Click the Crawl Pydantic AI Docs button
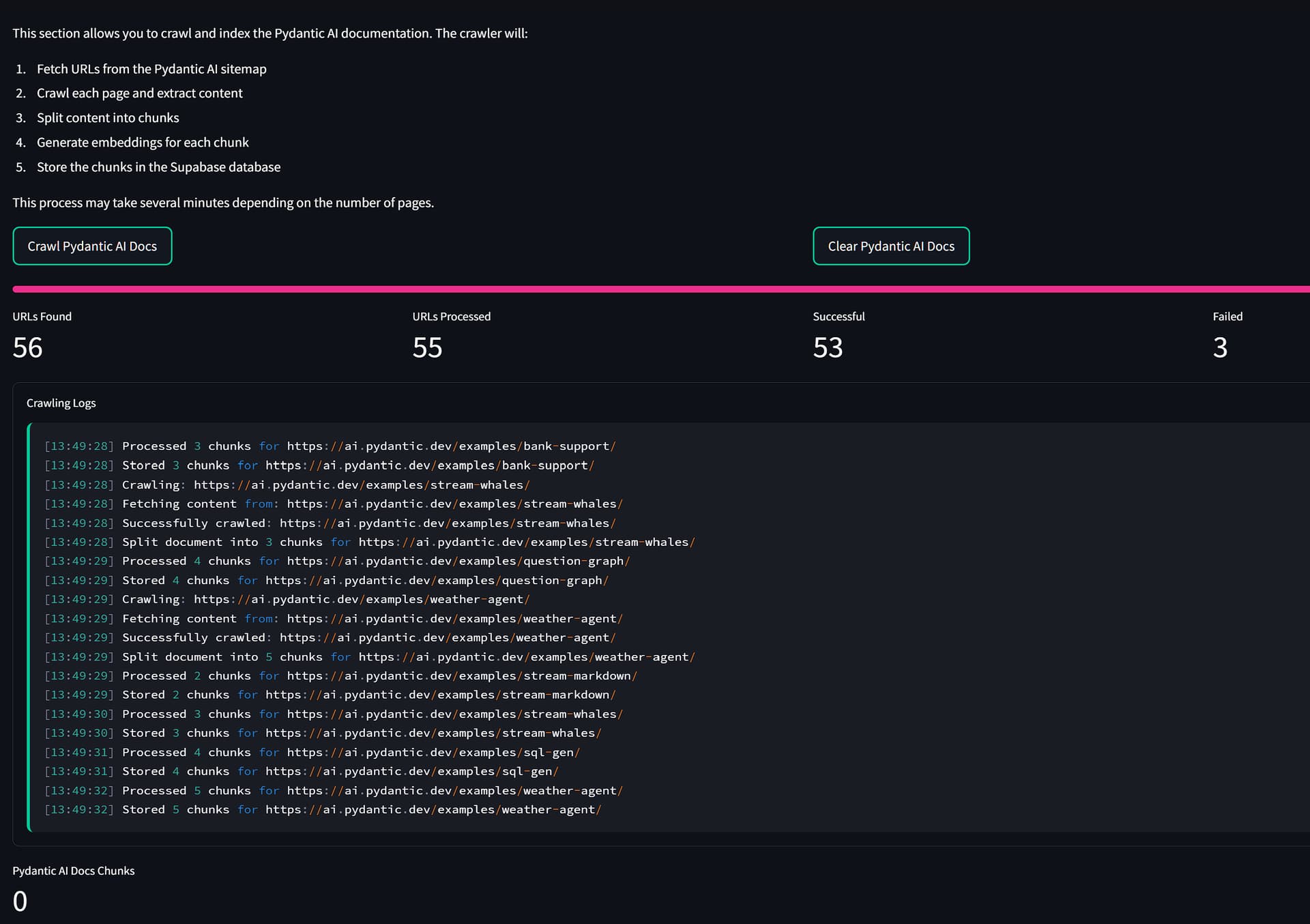 [x=92, y=246]
